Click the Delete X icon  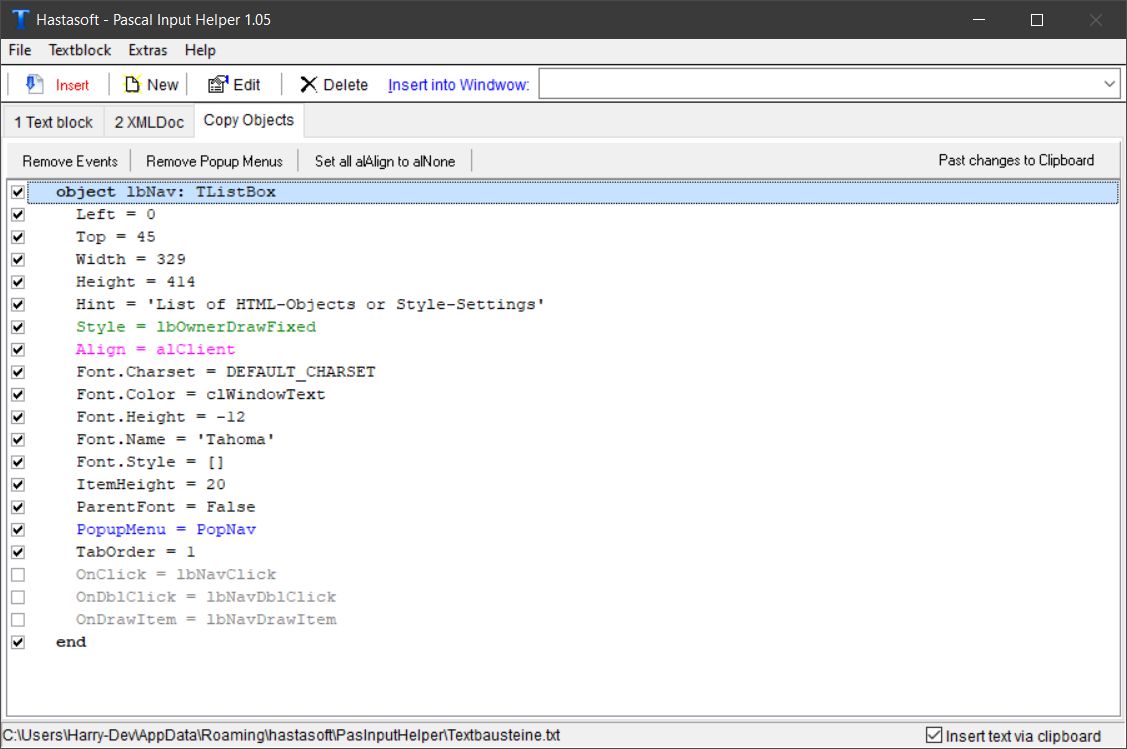(308, 84)
